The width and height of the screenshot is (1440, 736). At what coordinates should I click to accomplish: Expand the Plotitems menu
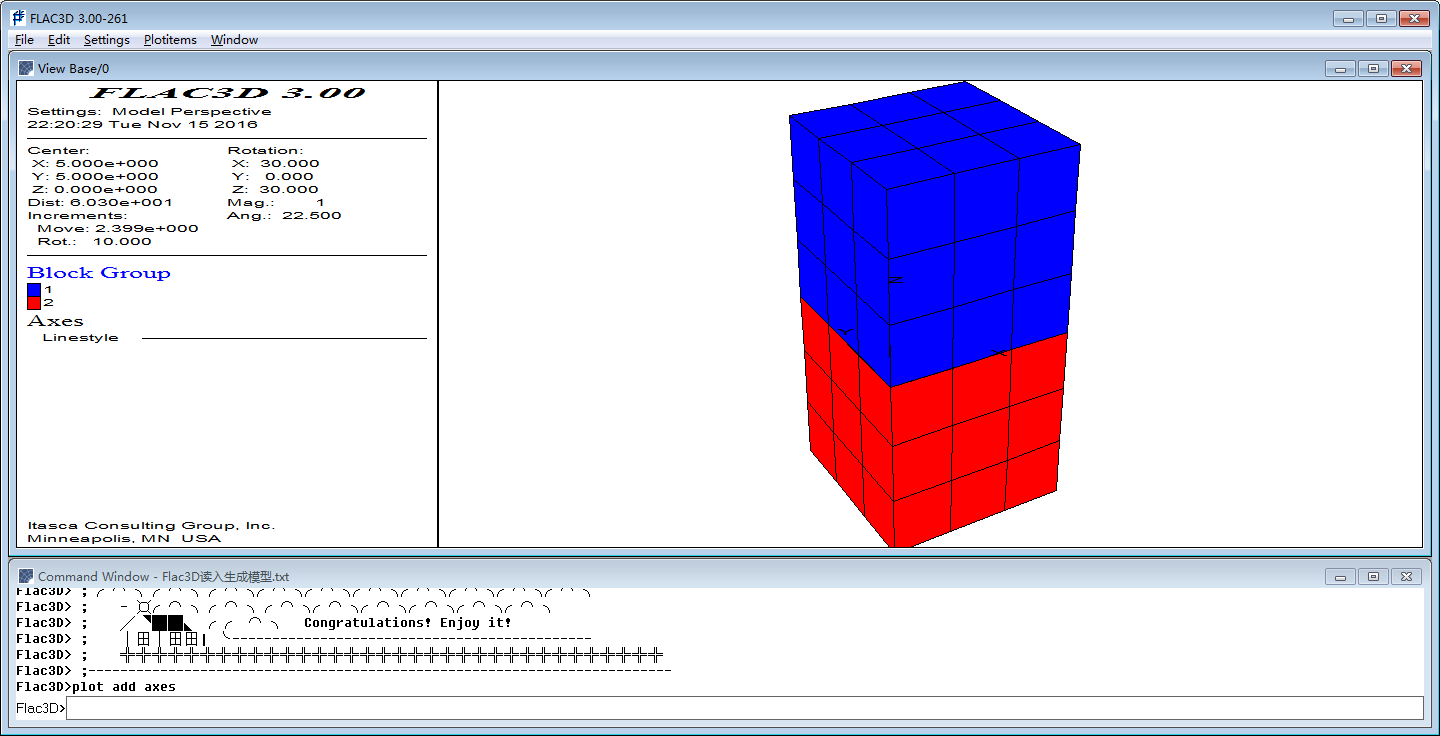pyautogui.click(x=170, y=40)
